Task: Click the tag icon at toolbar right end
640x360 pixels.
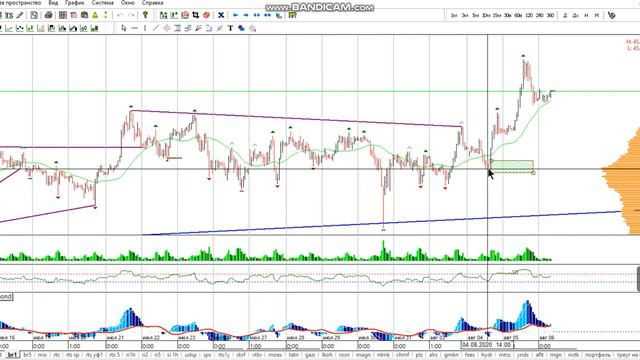Action: (611, 16)
